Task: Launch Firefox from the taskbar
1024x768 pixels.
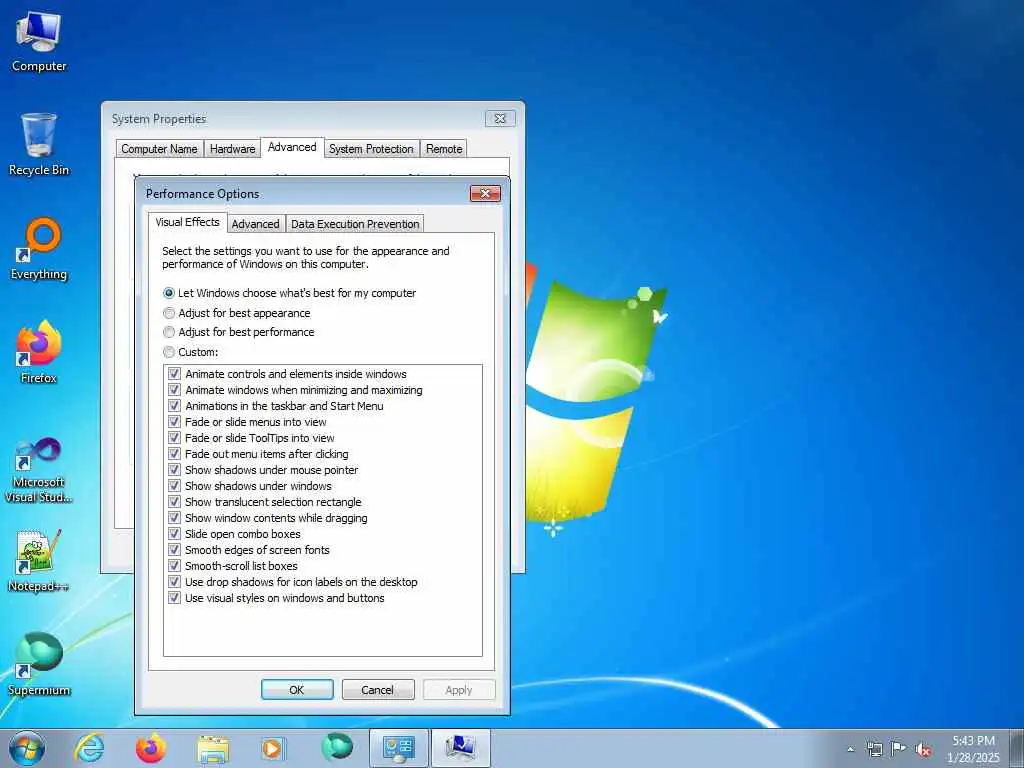Action: tap(150, 748)
